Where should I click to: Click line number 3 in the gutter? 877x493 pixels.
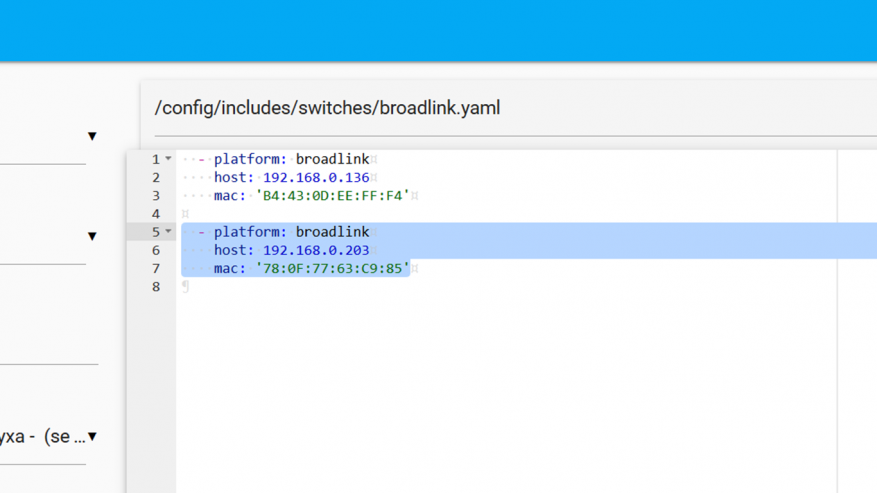156,196
